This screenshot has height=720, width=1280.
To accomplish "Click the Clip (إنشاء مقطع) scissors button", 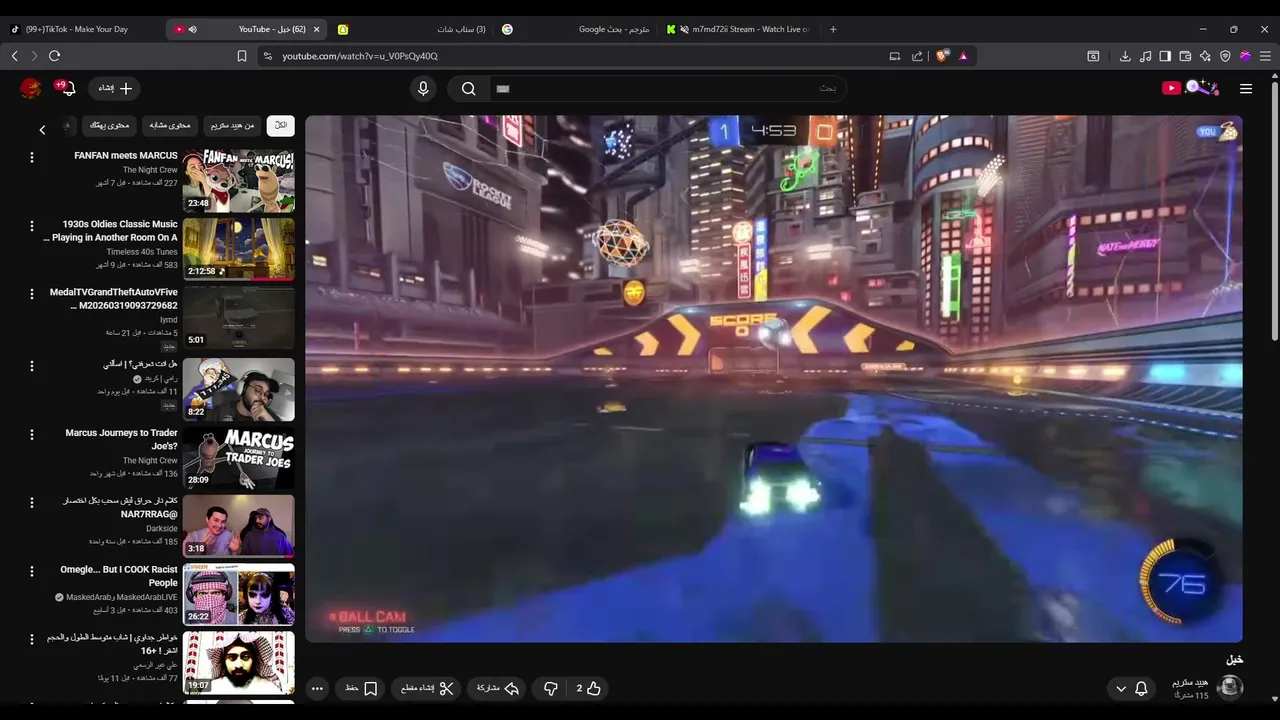I will 427,688.
